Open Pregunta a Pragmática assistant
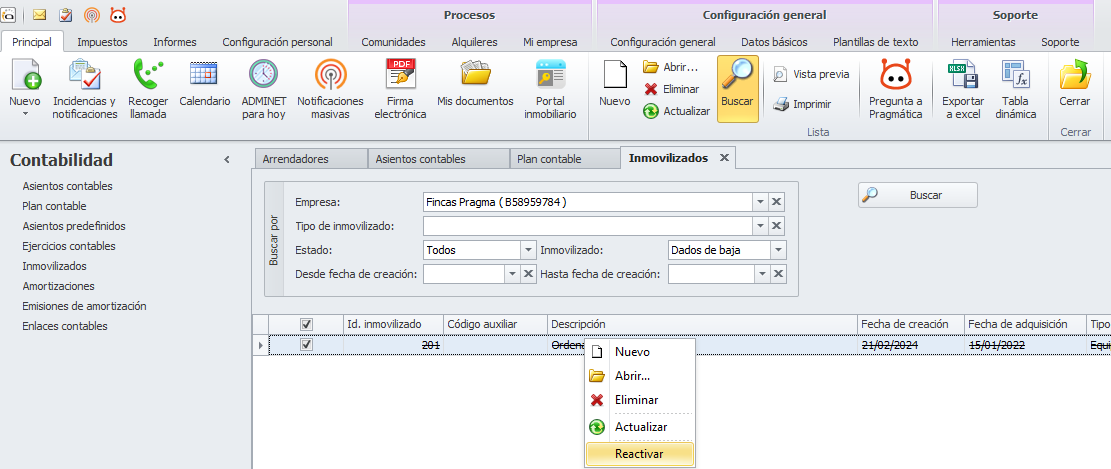The height and width of the screenshot is (469, 1111). click(896, 89)
